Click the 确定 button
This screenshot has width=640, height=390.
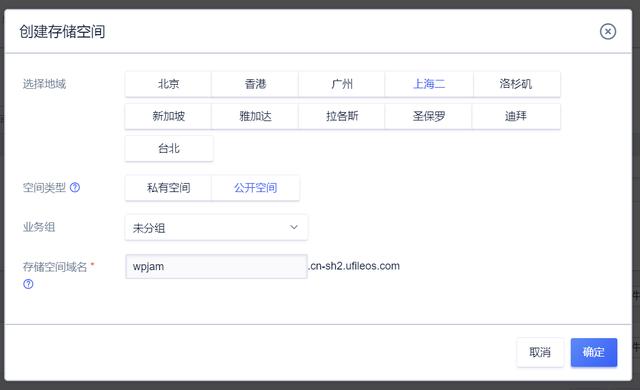(594, 352)
